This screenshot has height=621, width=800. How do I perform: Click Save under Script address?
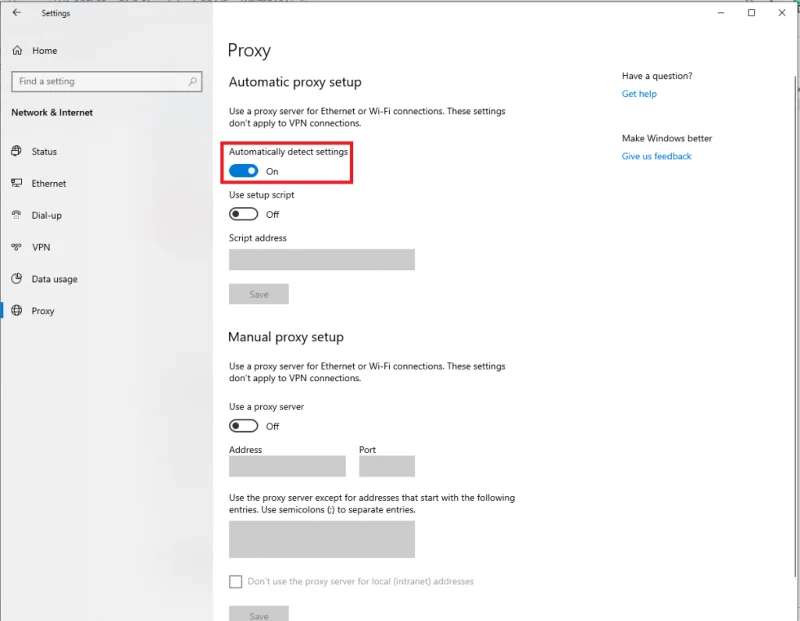click(x=259, y=294)
